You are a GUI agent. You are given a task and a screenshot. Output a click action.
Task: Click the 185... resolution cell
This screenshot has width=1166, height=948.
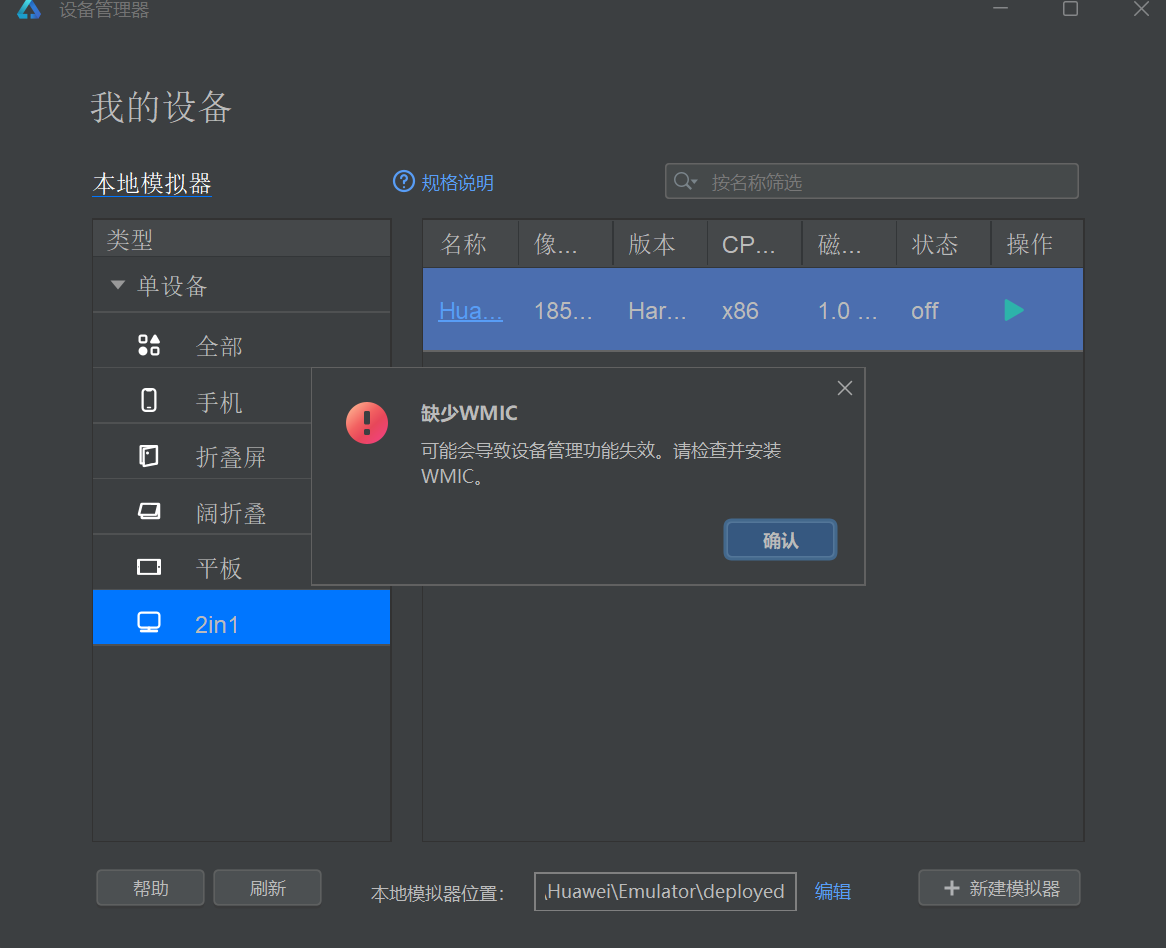point(563,311)
